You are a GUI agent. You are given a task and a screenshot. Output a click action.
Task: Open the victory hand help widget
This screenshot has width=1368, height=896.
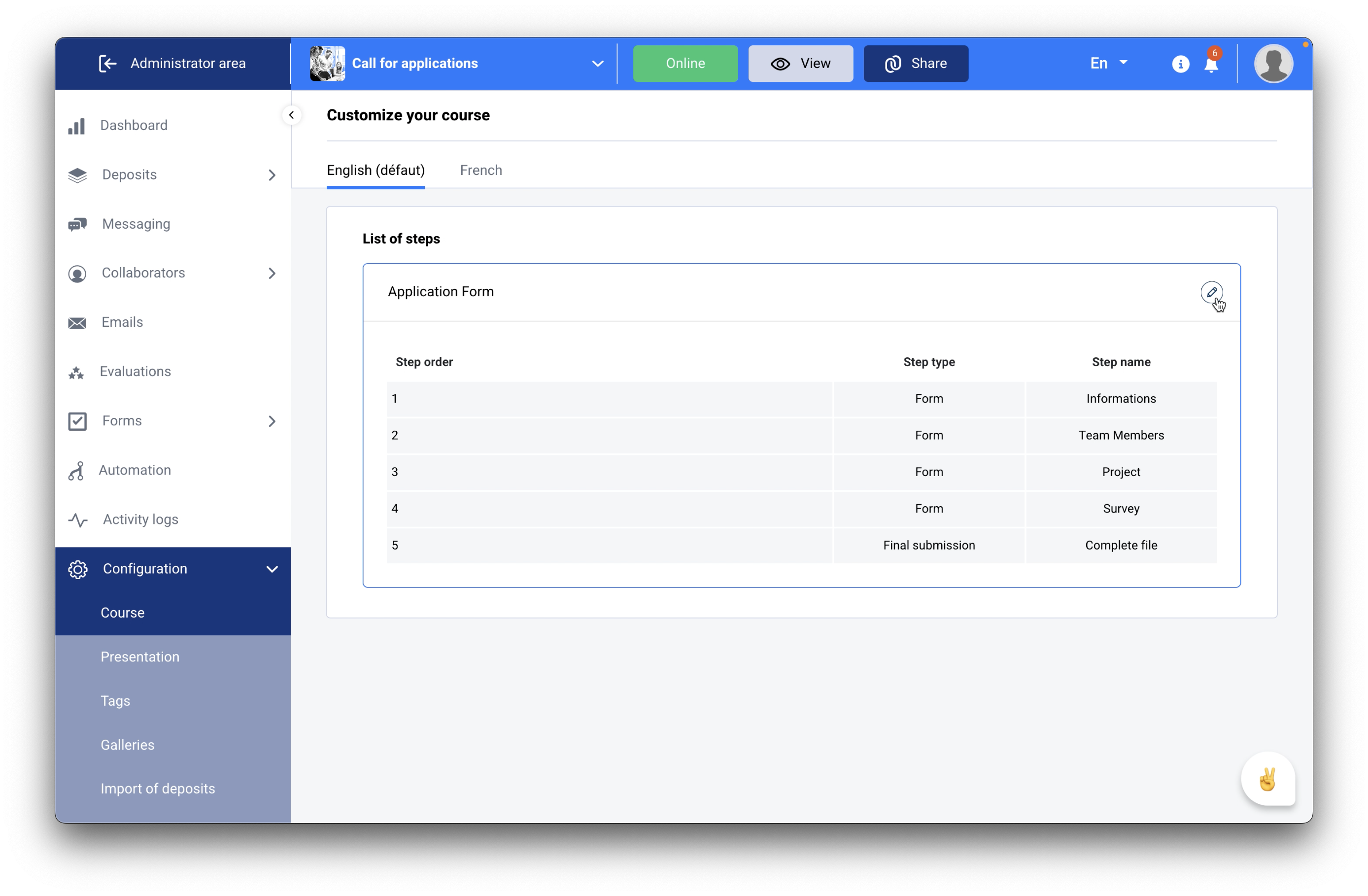click(x=1267, y=779)
